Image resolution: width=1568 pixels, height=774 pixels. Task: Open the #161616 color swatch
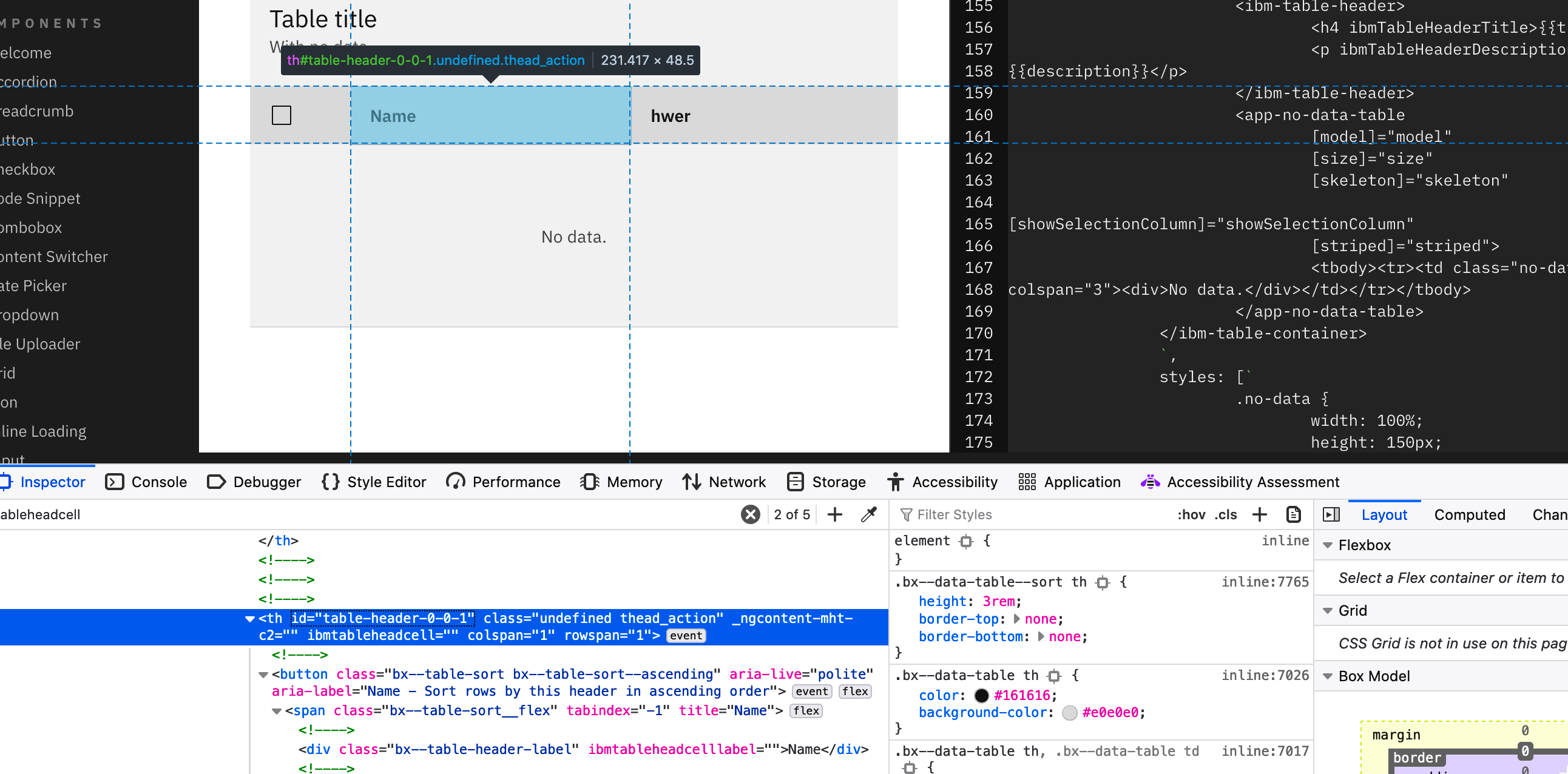[x=981, y=696]
